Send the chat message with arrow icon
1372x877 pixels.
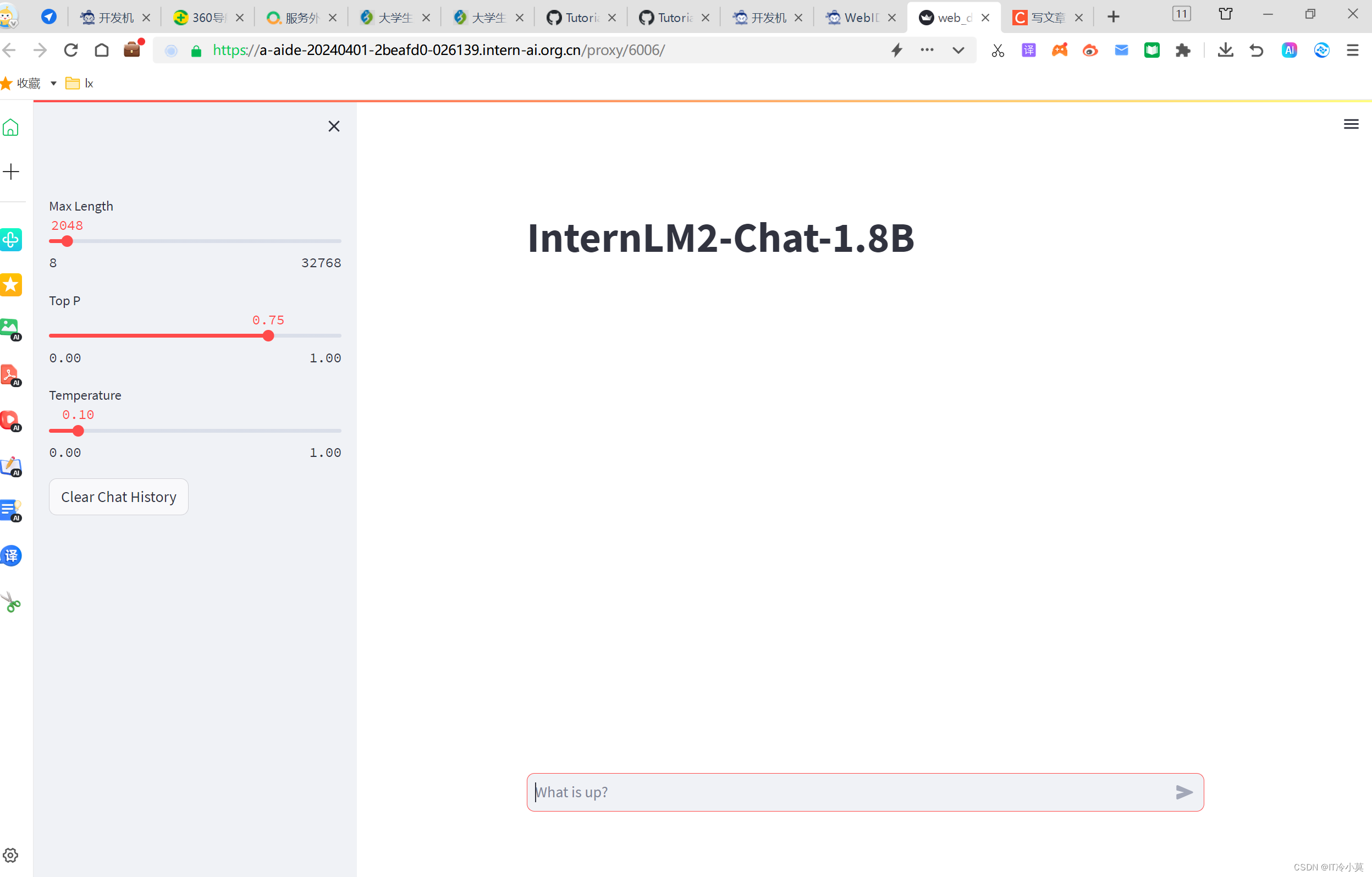[x=1184, y=792]
